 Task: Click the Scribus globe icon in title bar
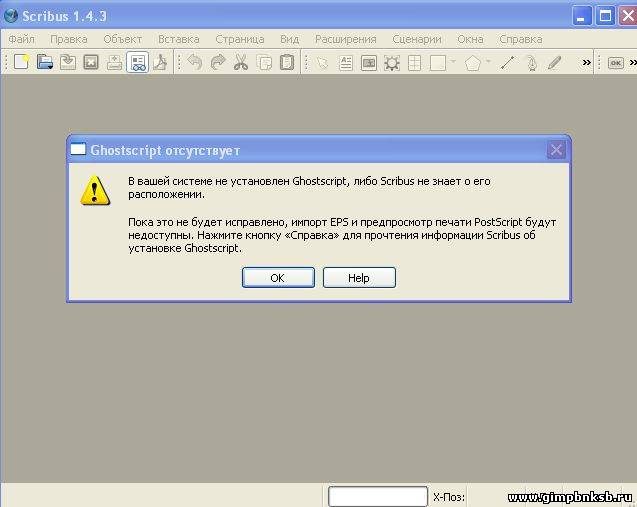pyautogui.click(x=11, y=16)
